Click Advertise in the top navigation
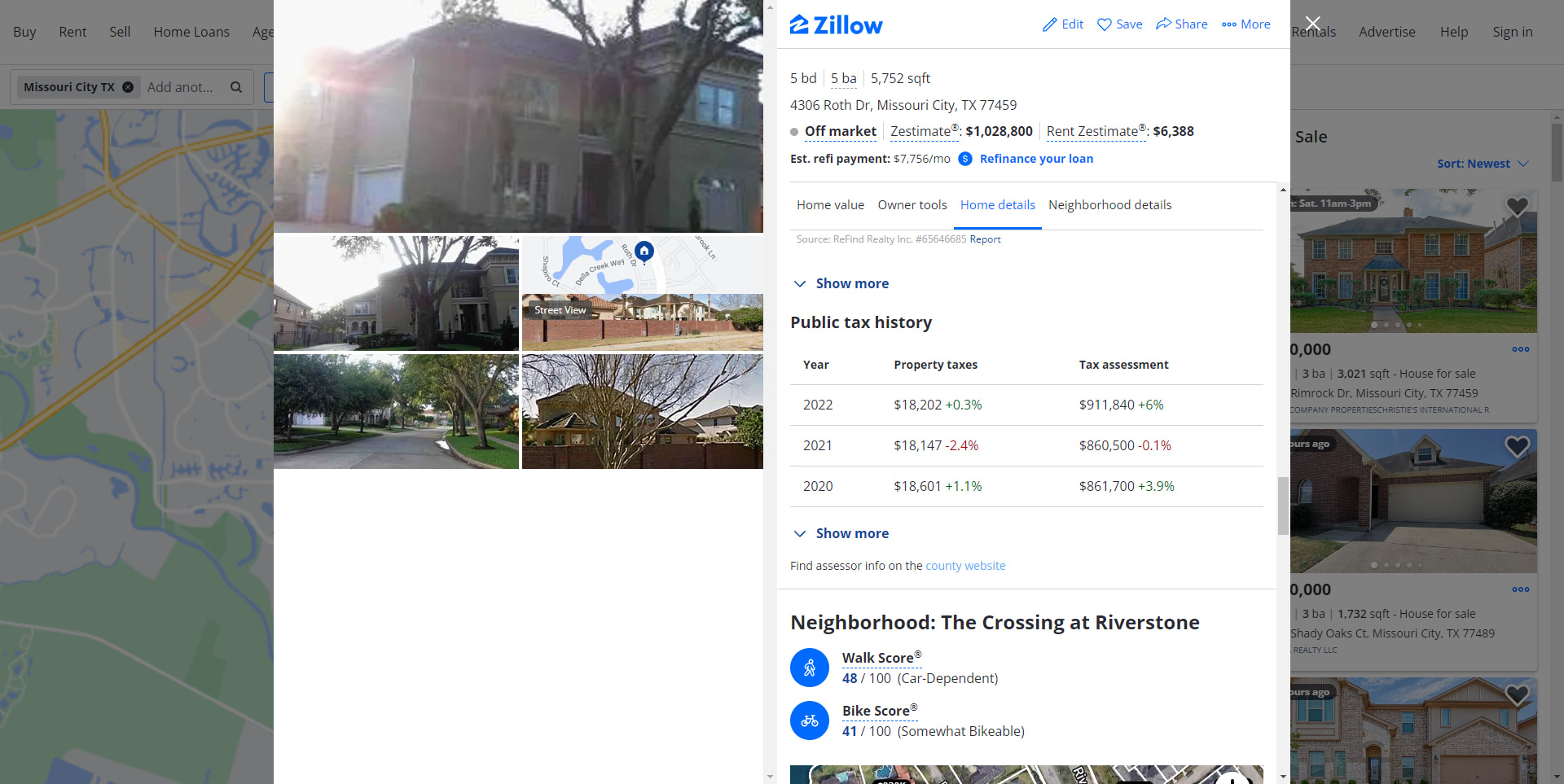 [1386, 32]
